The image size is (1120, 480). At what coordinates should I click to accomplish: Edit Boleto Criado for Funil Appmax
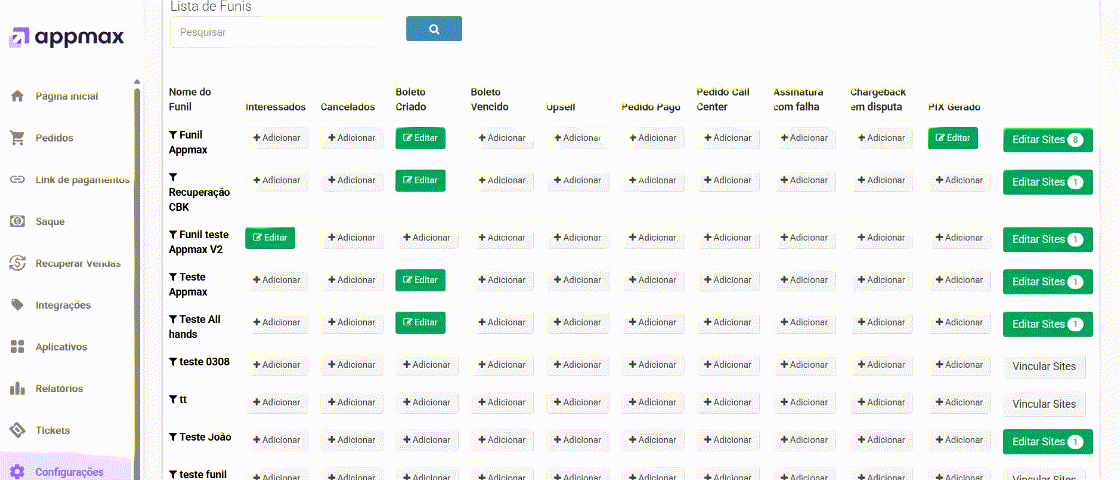[420, 138]
